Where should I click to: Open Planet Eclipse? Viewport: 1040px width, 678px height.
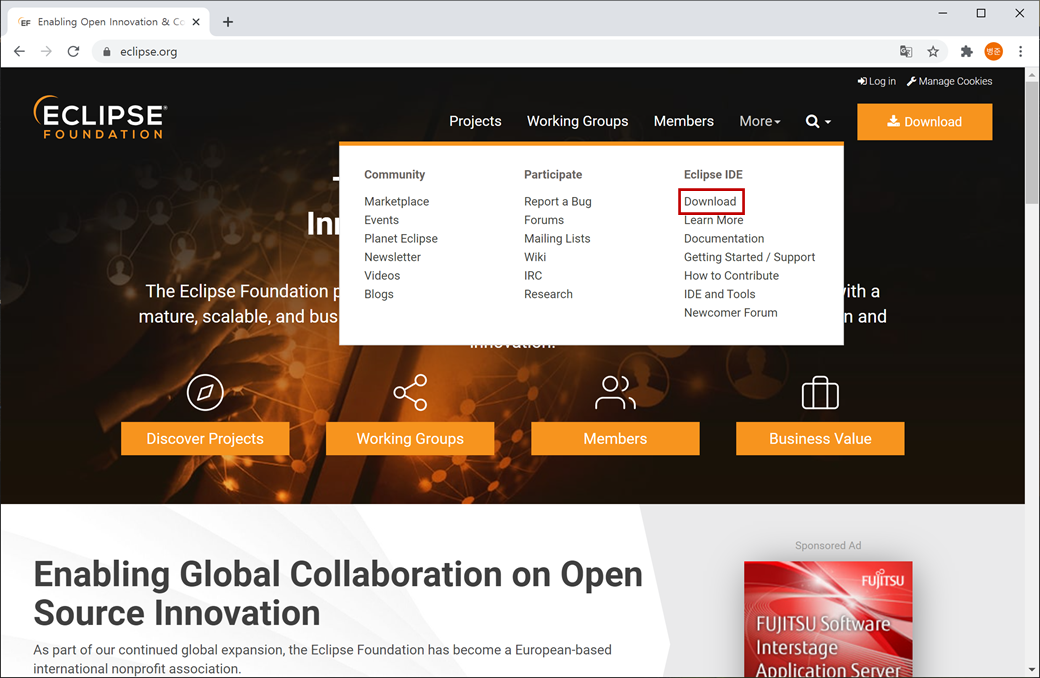[x=401, y=238]
